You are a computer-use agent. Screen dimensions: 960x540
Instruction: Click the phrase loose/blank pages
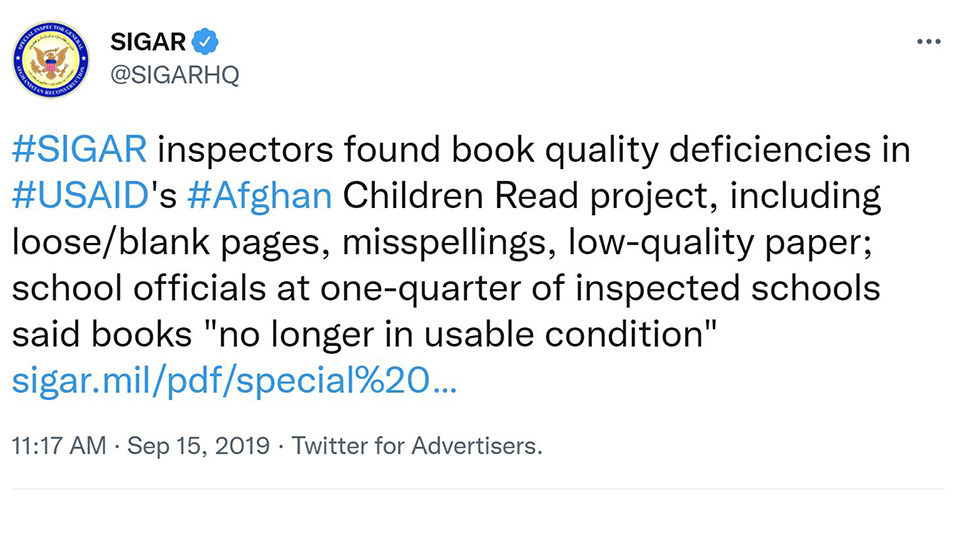pyautogui.click(x=166, y=242)
